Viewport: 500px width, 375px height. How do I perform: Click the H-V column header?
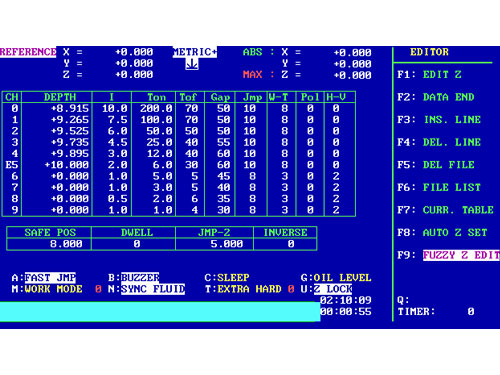336,97
